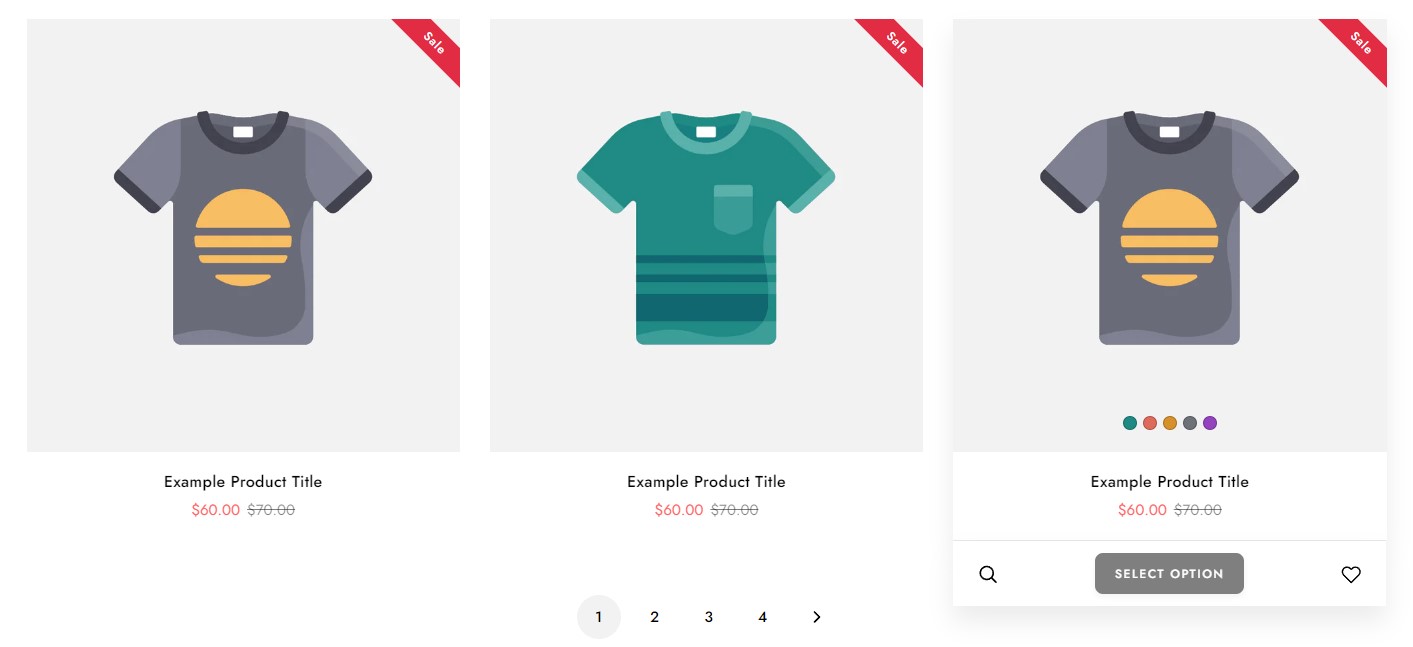Jump to page 3
Viewport: 1413px width, 647px height.
pos(708,617)
